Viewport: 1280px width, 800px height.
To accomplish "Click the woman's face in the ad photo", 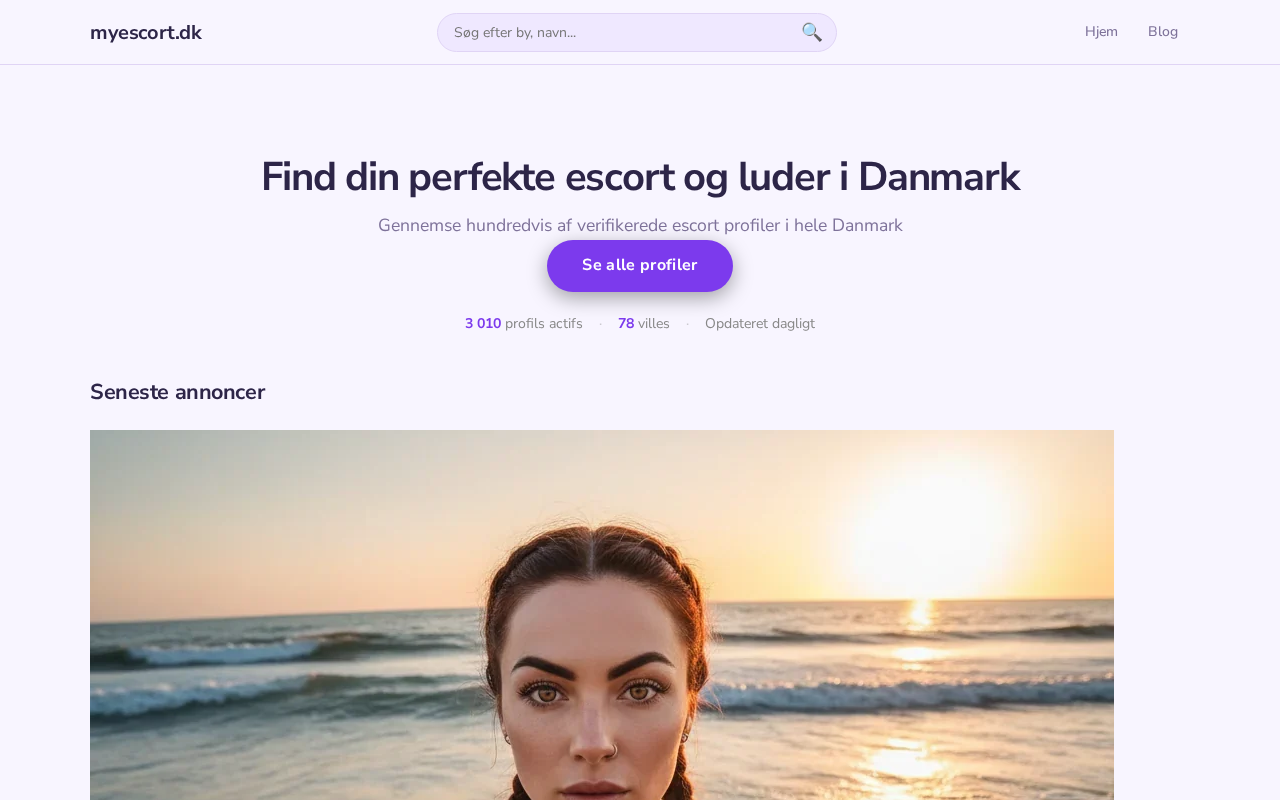I will click(x=601, y=700).
